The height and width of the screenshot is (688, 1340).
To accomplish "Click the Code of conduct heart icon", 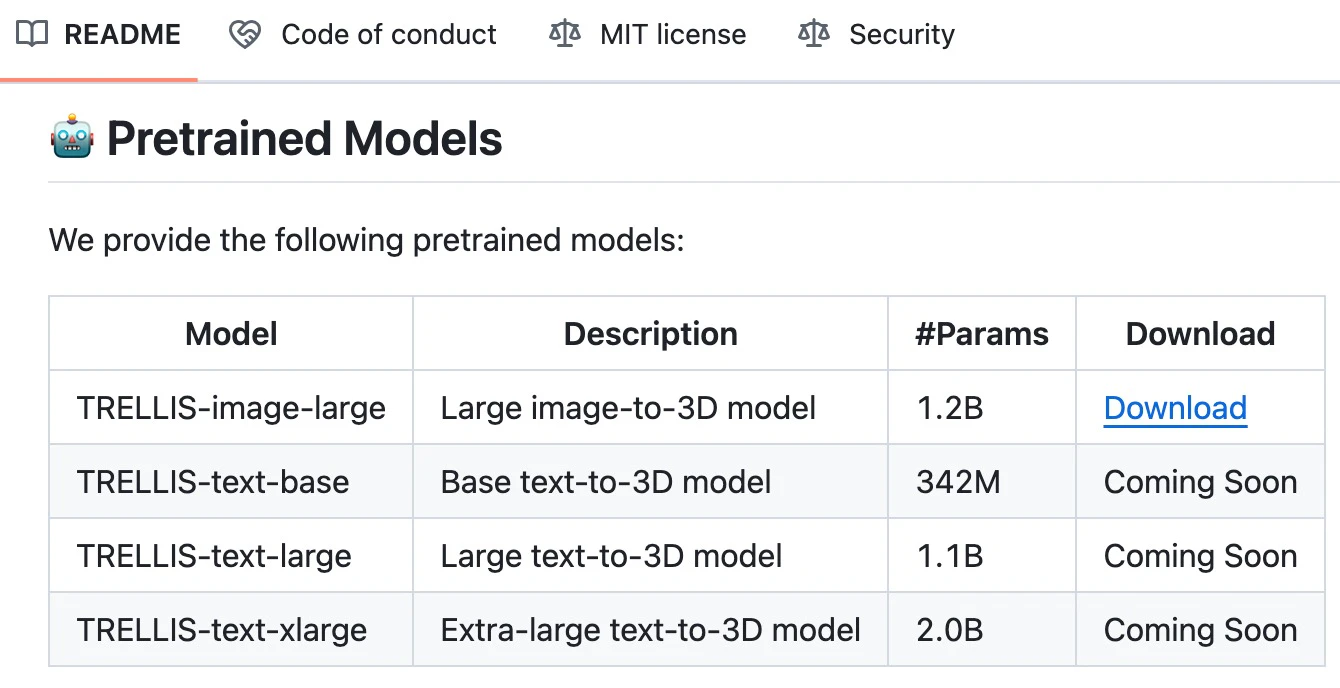I will [x=245, y=35].
